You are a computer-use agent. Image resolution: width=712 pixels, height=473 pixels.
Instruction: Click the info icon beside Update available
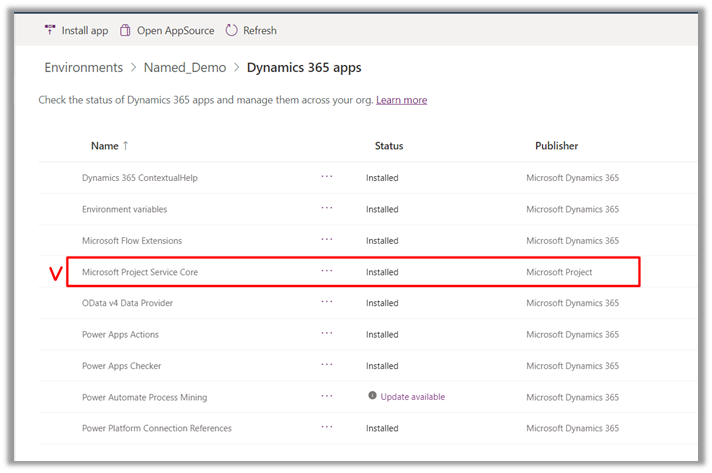pyautogui.click(x=372, y=395)
